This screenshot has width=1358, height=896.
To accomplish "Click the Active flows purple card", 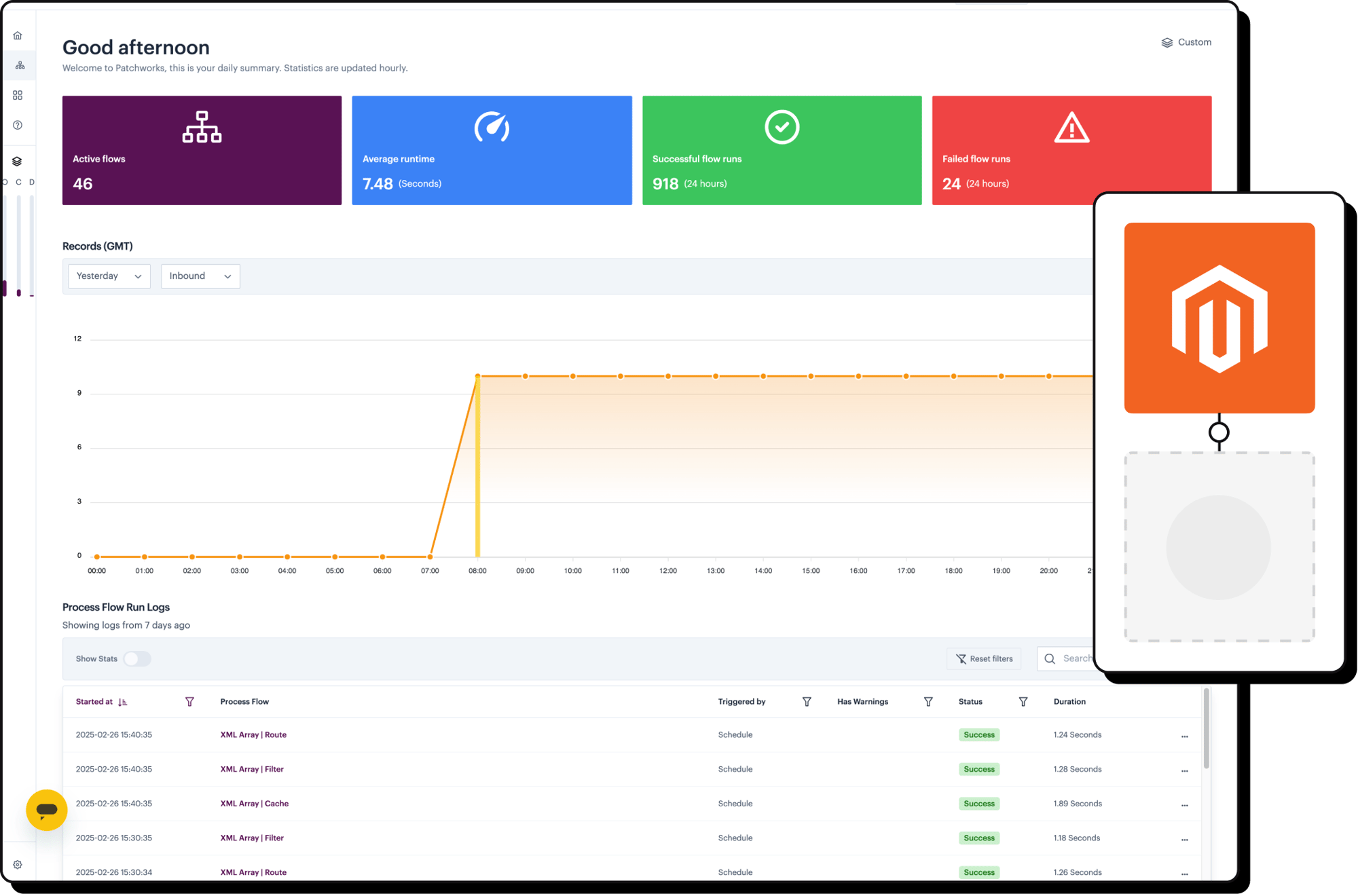I will tap(202, 150).
